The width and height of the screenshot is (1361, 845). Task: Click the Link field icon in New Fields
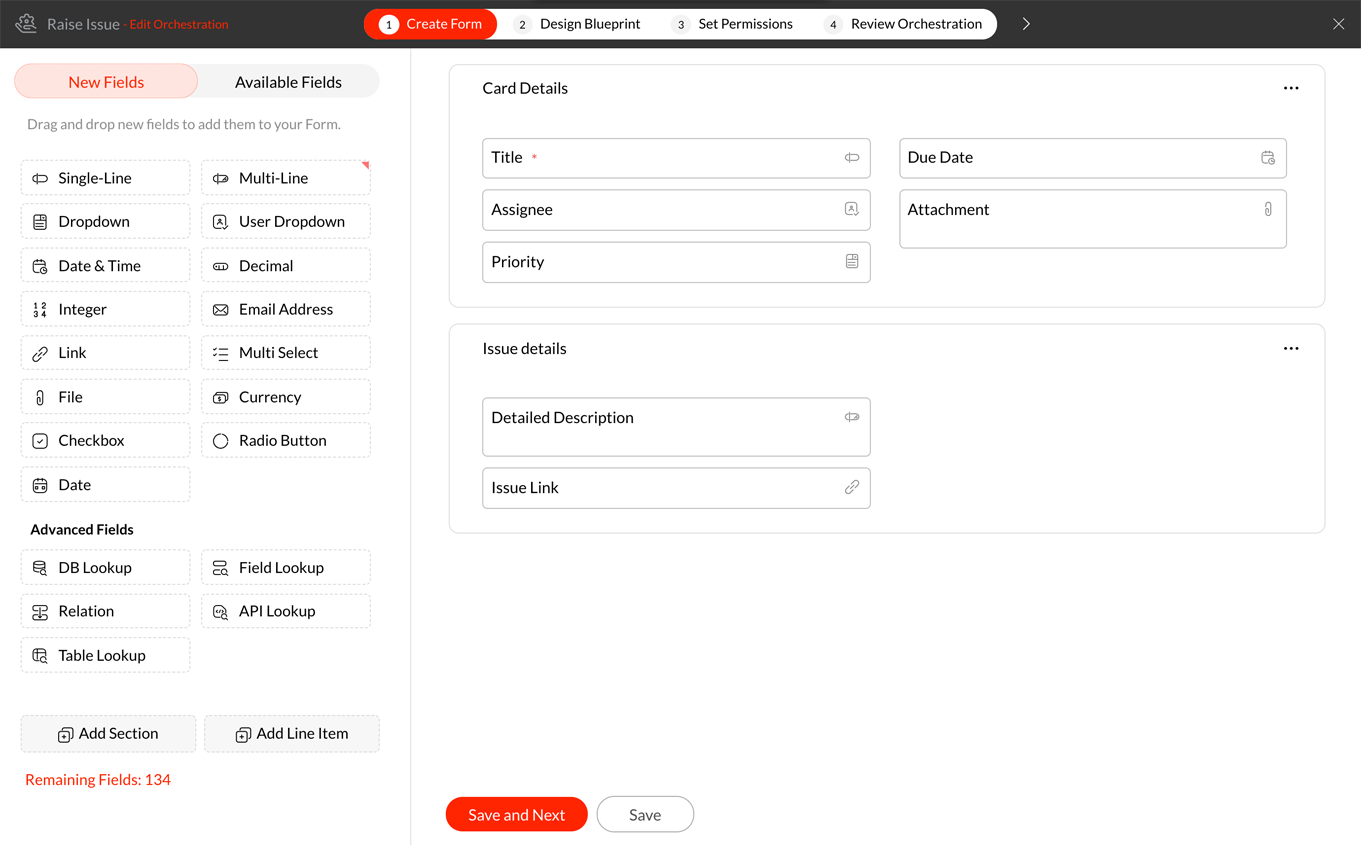coord(40,353)
